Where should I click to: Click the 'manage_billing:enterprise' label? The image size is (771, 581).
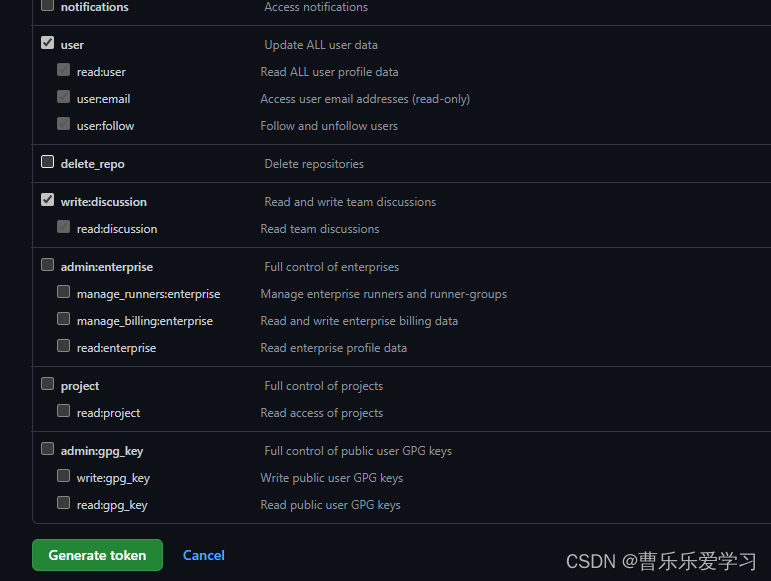pos(145,321)
